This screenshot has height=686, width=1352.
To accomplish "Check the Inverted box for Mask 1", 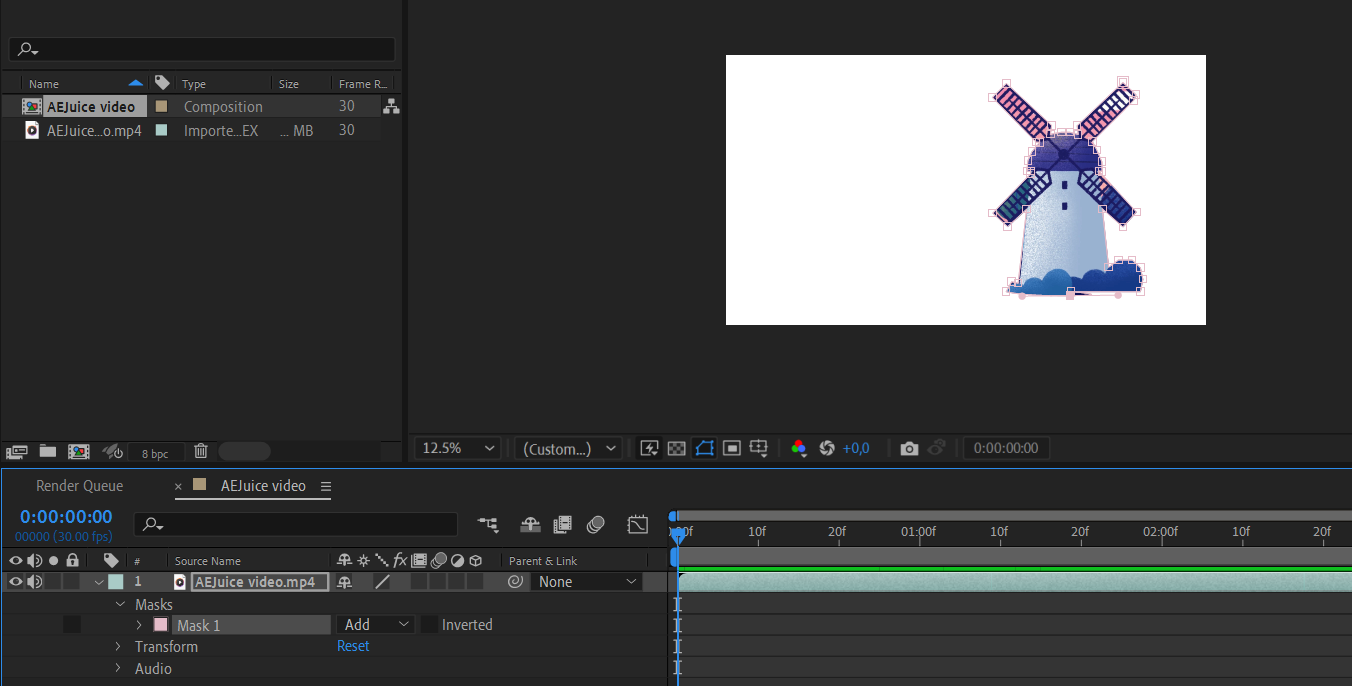I will pos(429,625).
